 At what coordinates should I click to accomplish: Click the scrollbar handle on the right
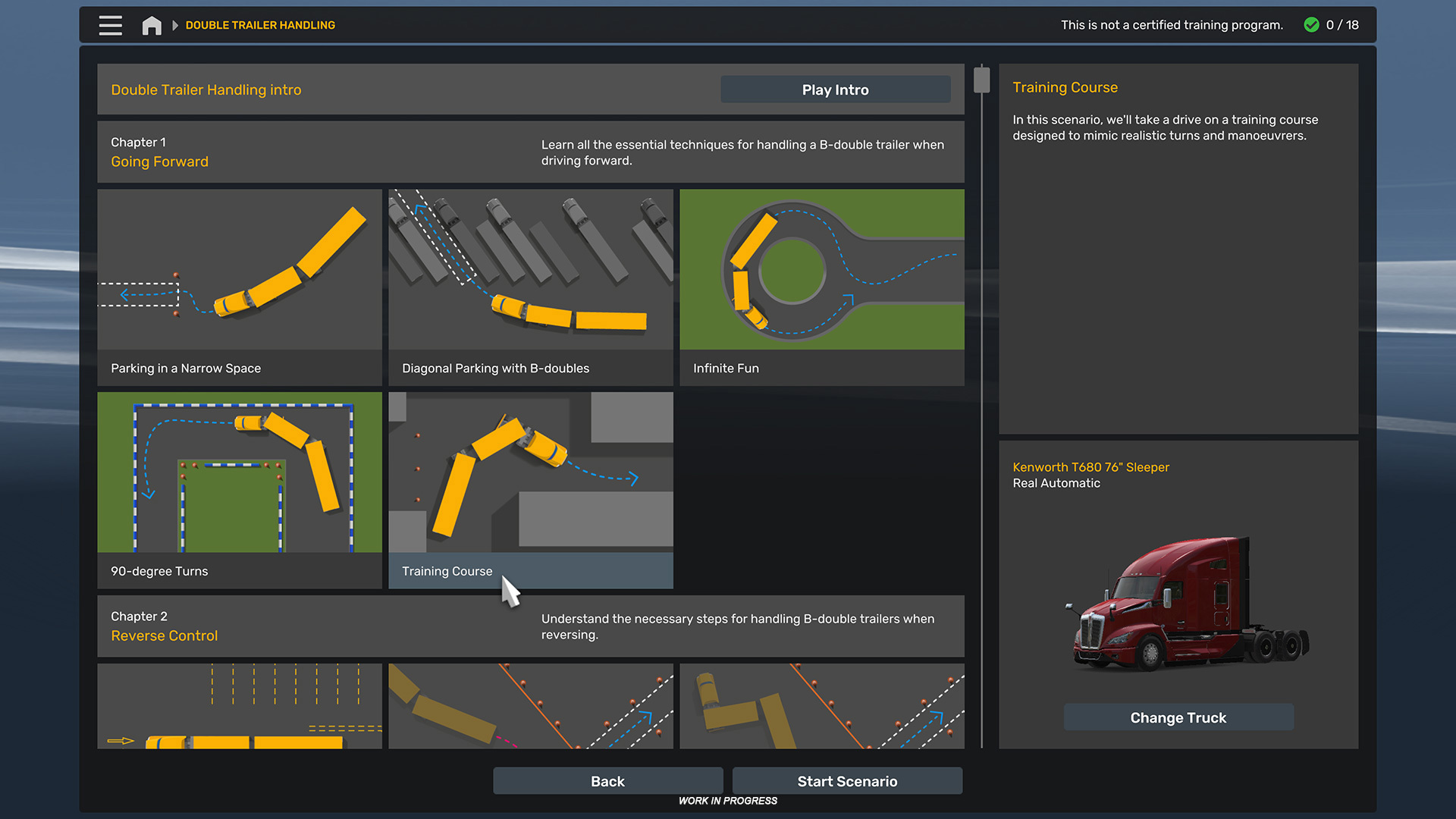click(x=982, y=77)
